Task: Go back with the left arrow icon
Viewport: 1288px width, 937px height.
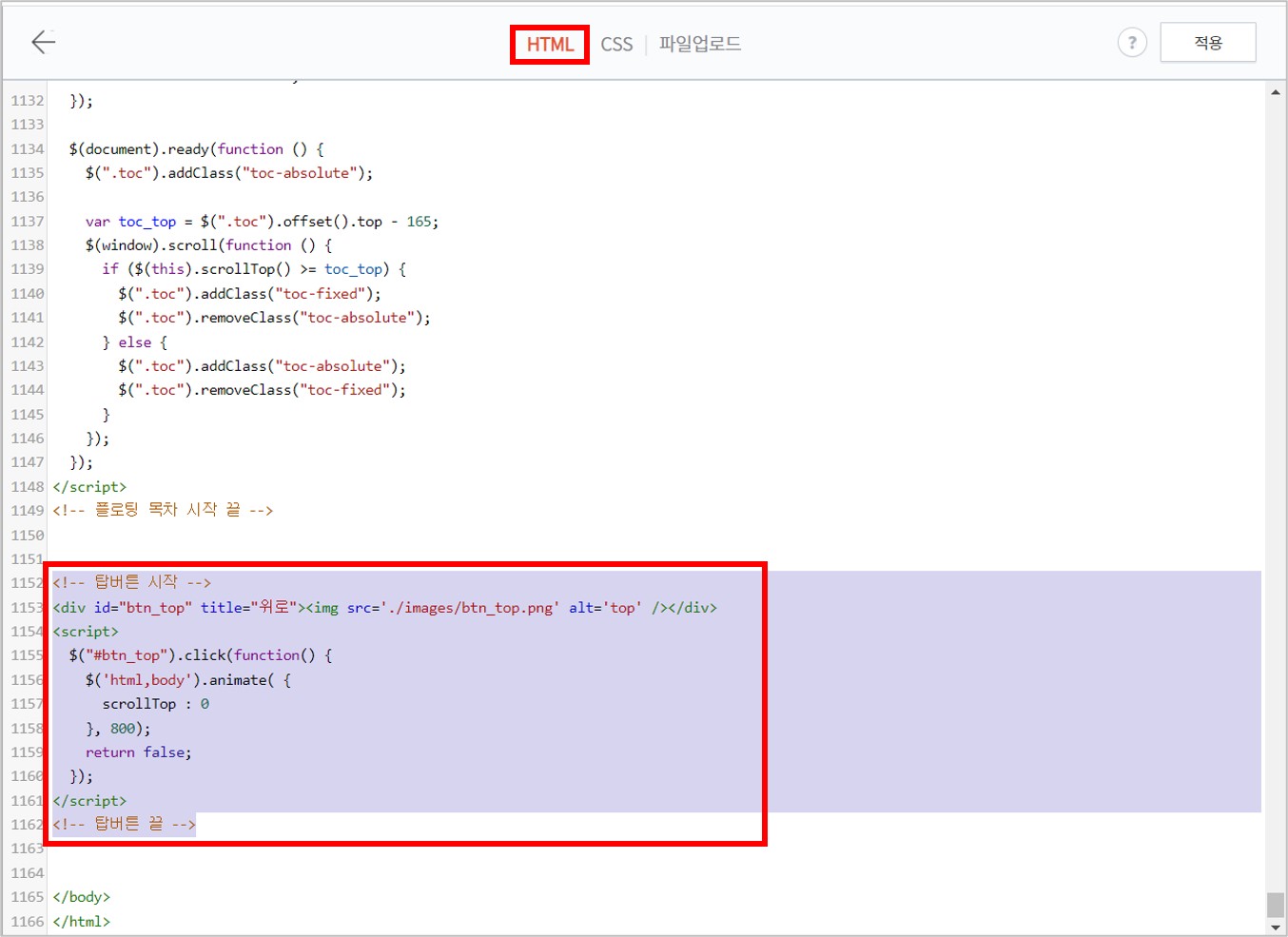Action: tap(44, 42)
